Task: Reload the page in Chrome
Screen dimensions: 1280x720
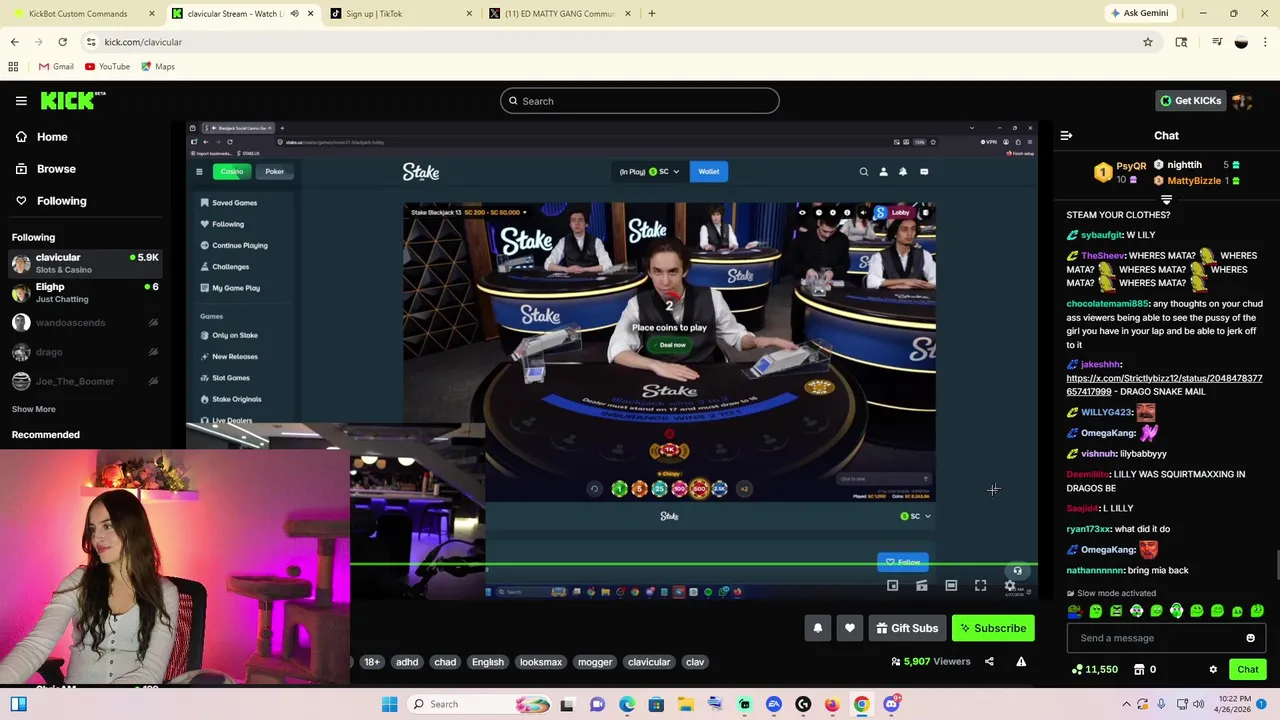Action: point(62,42)
